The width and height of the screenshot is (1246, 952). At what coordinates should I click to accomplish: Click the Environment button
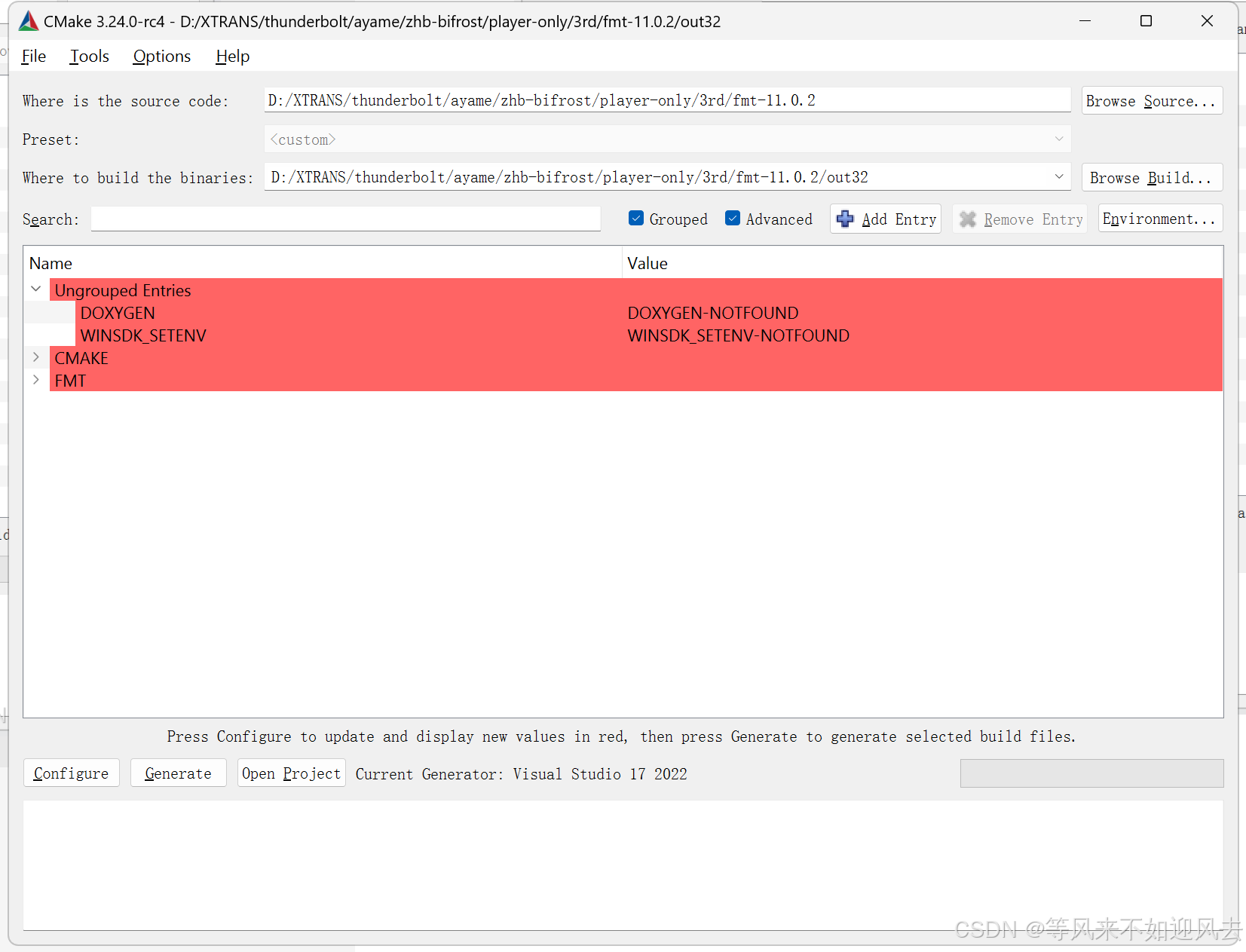click(1160, 219)
